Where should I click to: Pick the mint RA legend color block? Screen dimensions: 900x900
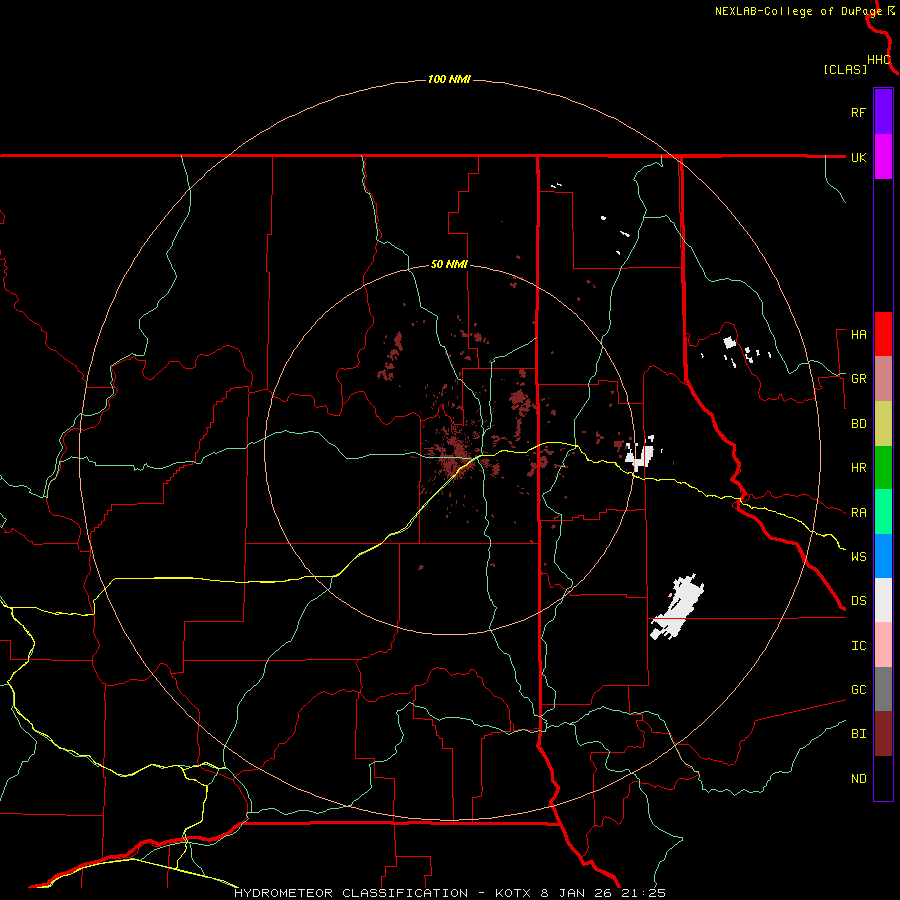(883, 512)
